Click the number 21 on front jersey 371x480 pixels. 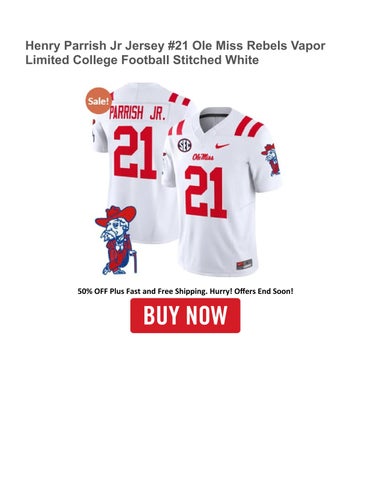click(206, 192)
